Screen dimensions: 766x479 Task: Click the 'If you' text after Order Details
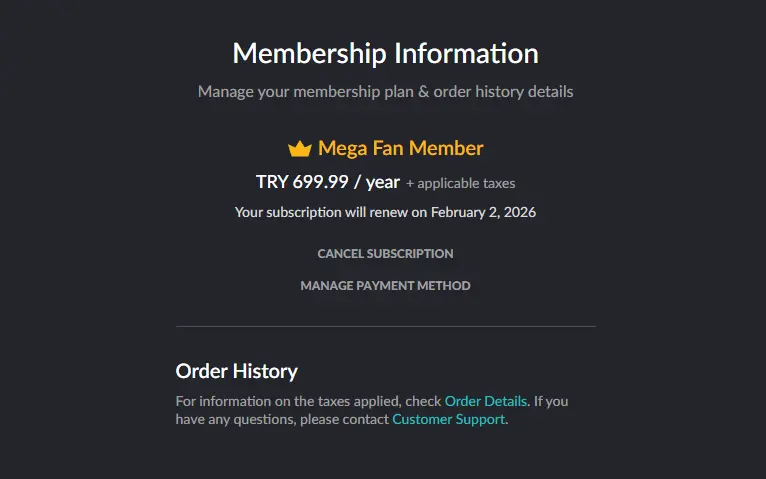pos(551,401)
